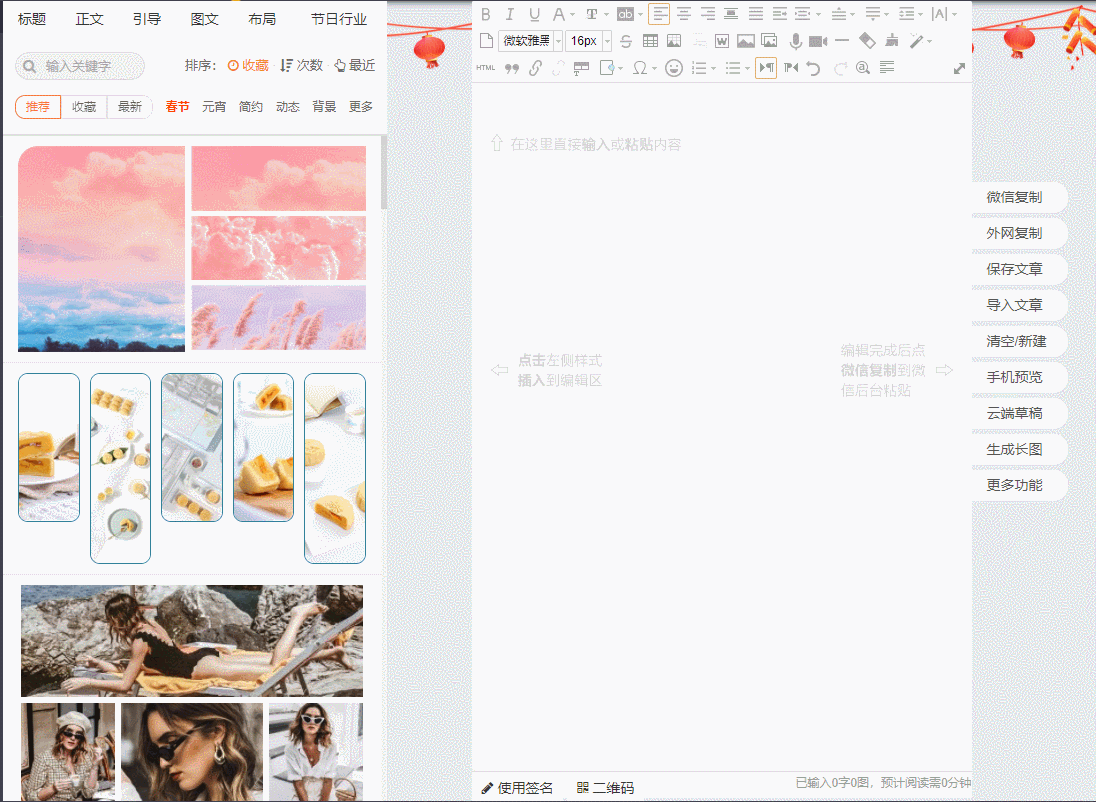Switch to the 最新 filter option
This screenshot has width=1096, height=802.
[x=130, y=107]
